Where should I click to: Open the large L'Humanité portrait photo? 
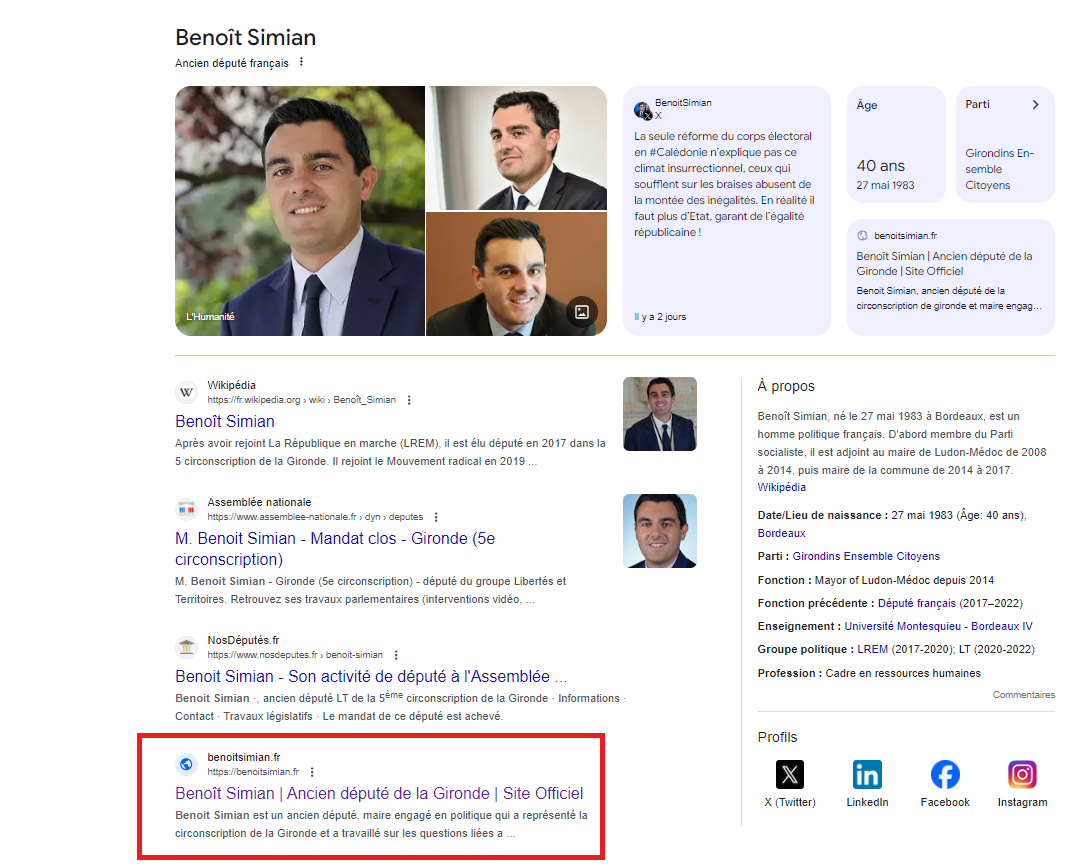click(x=300, y=211)
